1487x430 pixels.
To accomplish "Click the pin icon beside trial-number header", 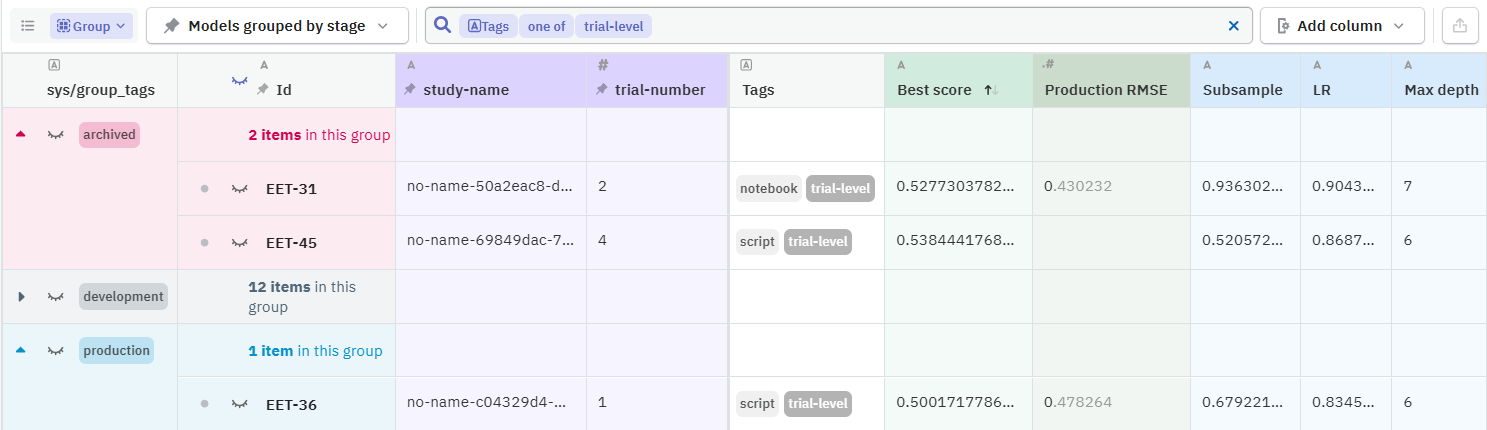I will 603,90.
